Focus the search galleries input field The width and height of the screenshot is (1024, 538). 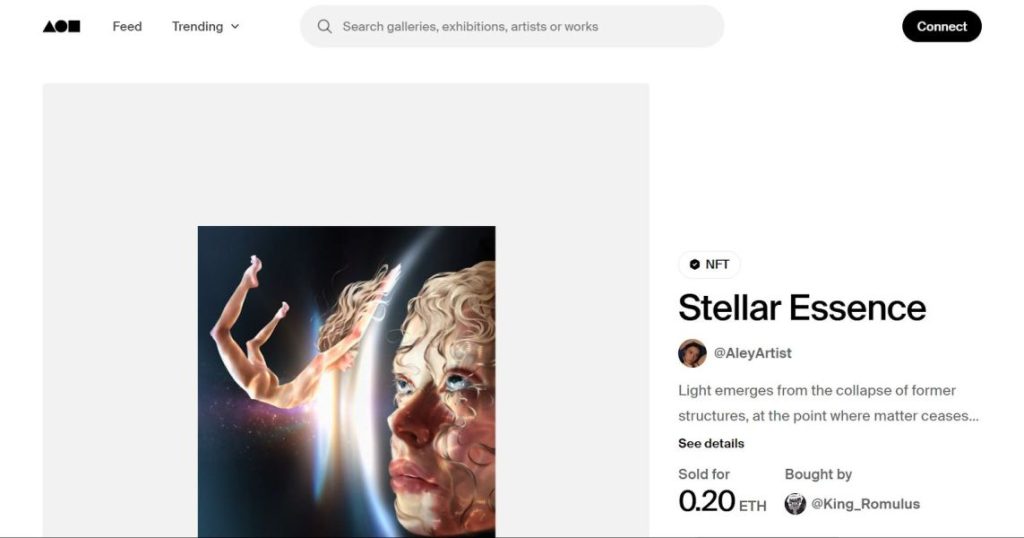pos(512,26)
